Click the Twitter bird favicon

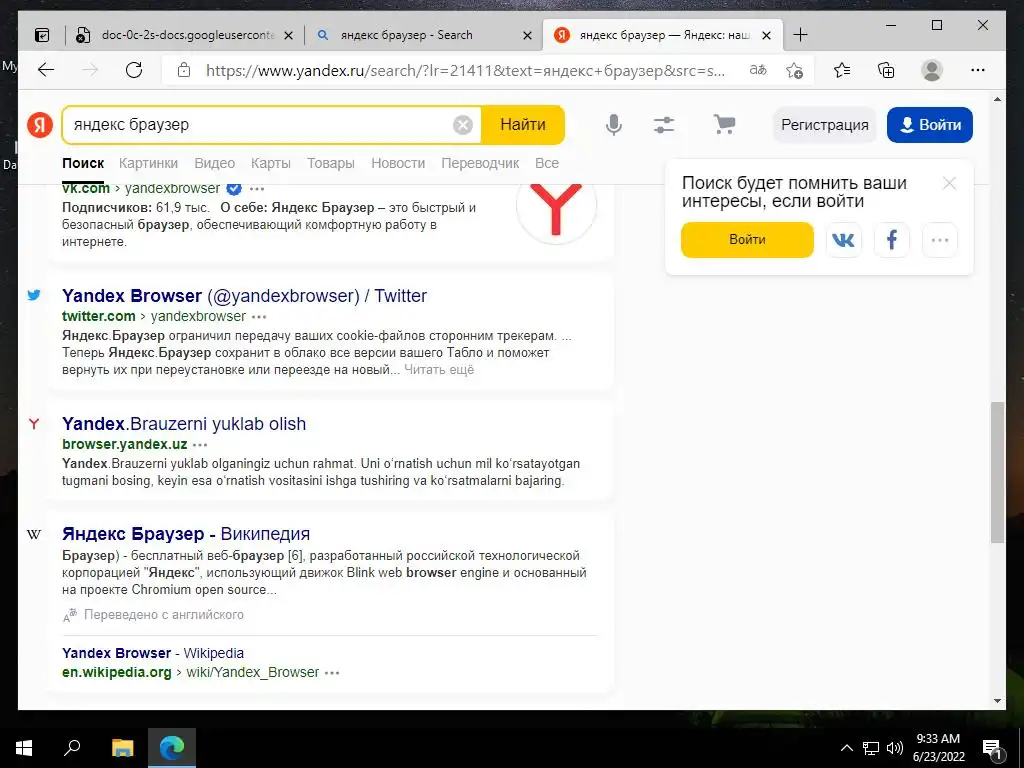pyautogui.click(x=34, y=295)
